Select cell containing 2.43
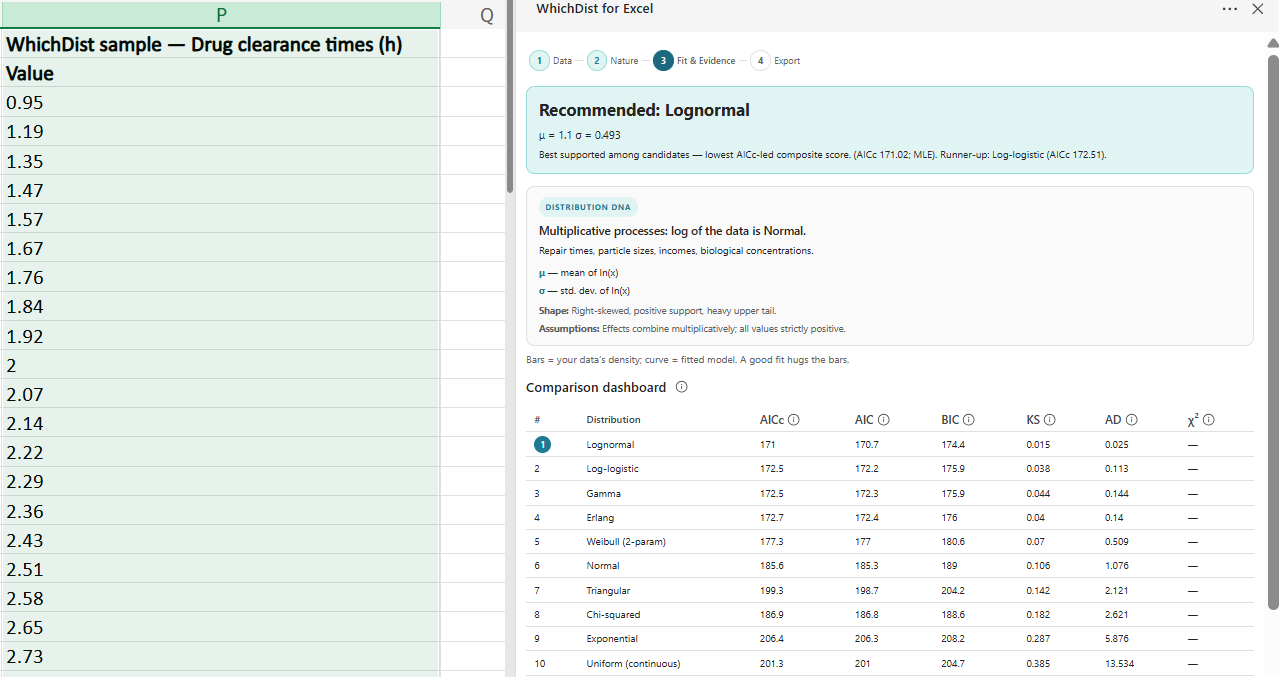Image resolution: width=1279 pixels, height=677 pixels. click(x=220, y=540)
